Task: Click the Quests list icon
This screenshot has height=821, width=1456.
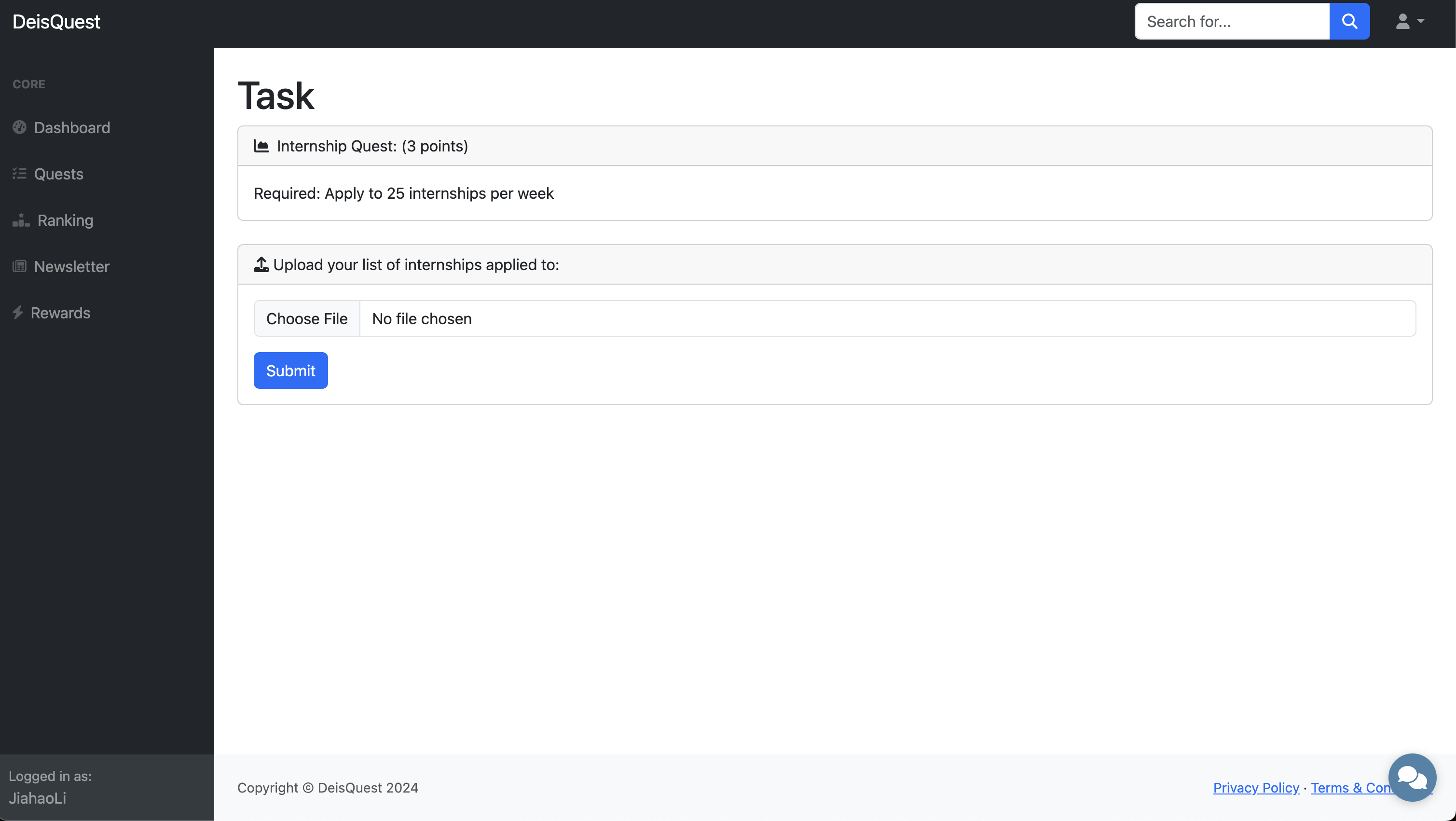Action: pos(20,174)
